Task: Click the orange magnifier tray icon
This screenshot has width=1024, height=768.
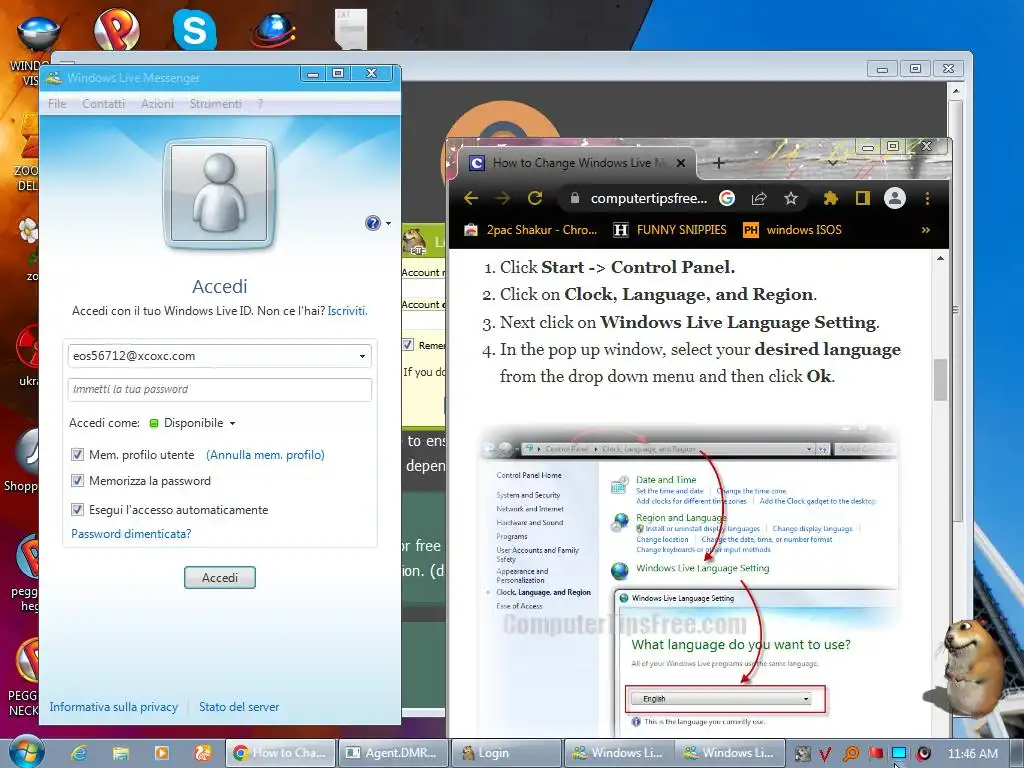Action: [x=850, y=754]
